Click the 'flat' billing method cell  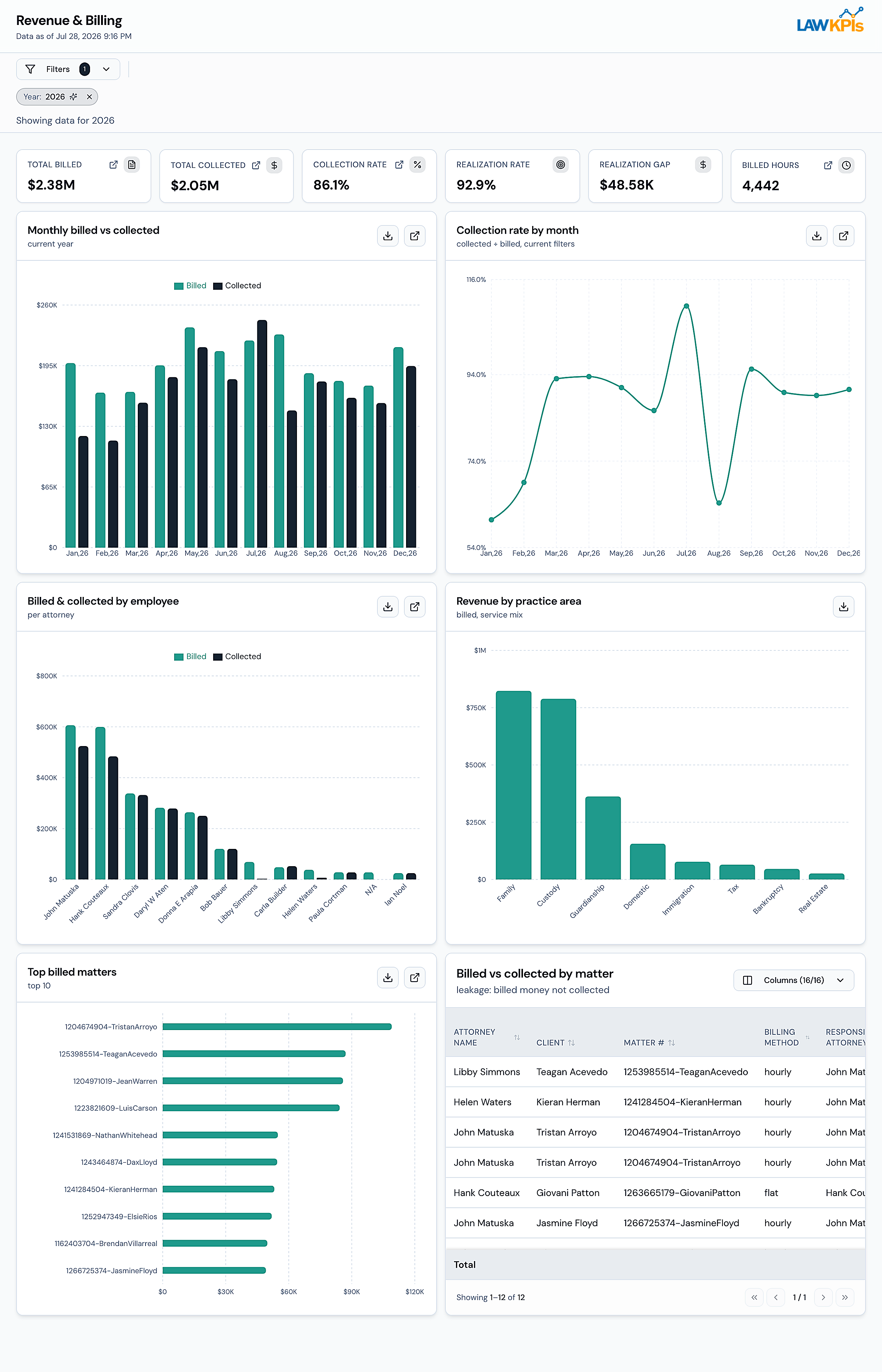(771, 1193)
